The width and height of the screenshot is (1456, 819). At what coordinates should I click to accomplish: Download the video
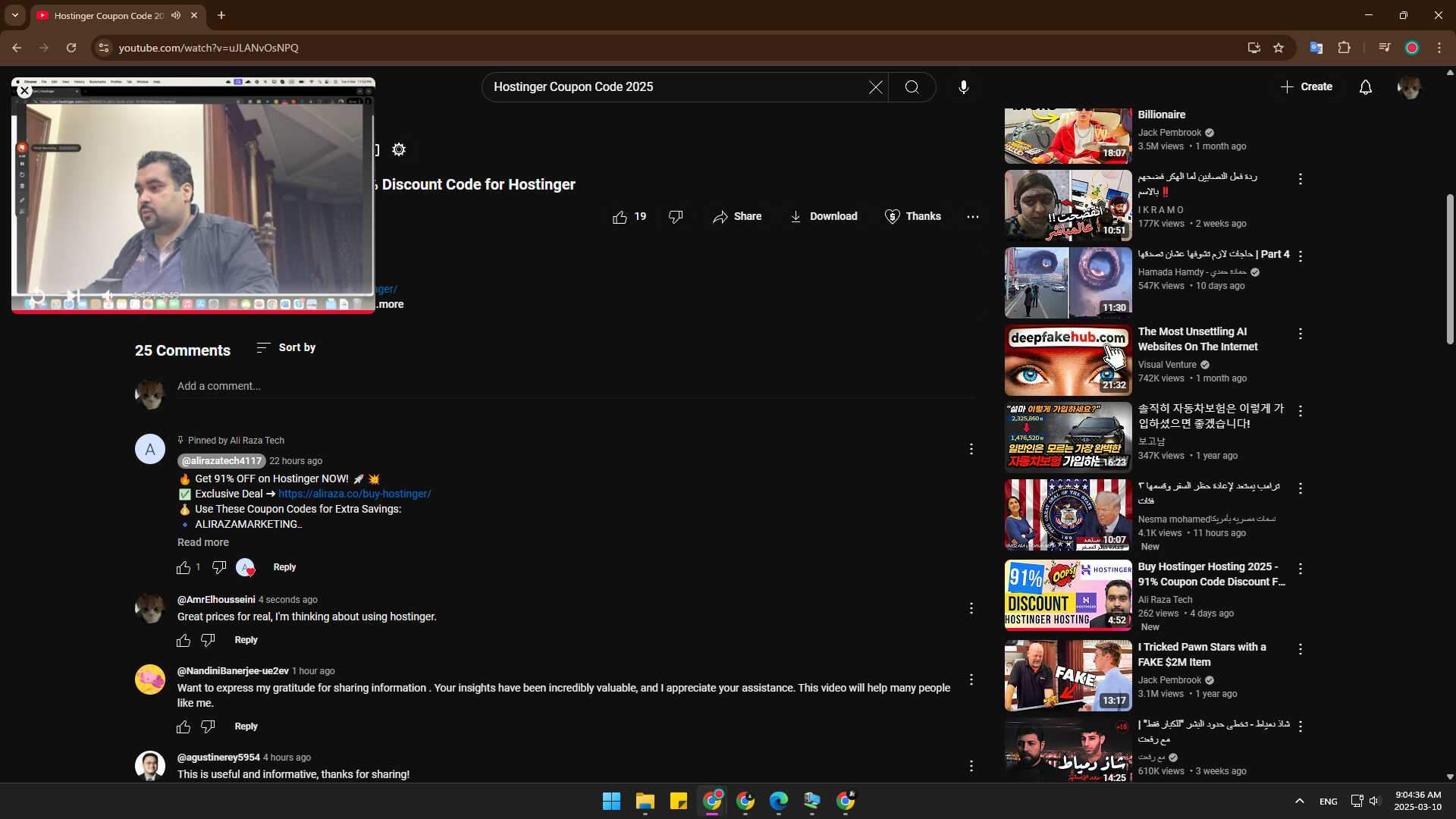pyautogui.click(x=823, y=217)
